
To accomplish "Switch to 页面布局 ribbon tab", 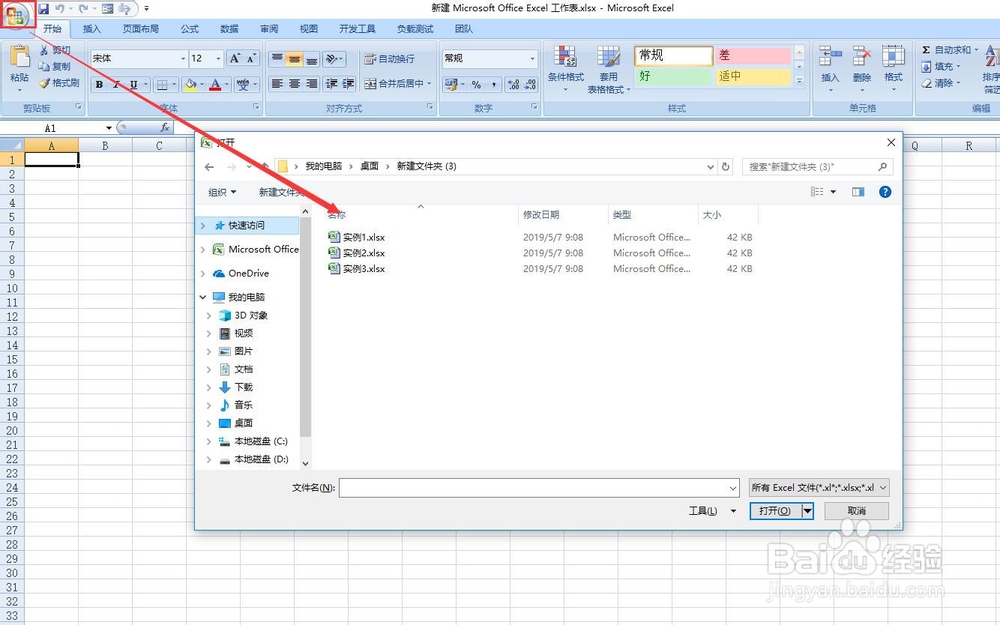I will (141, 29).
